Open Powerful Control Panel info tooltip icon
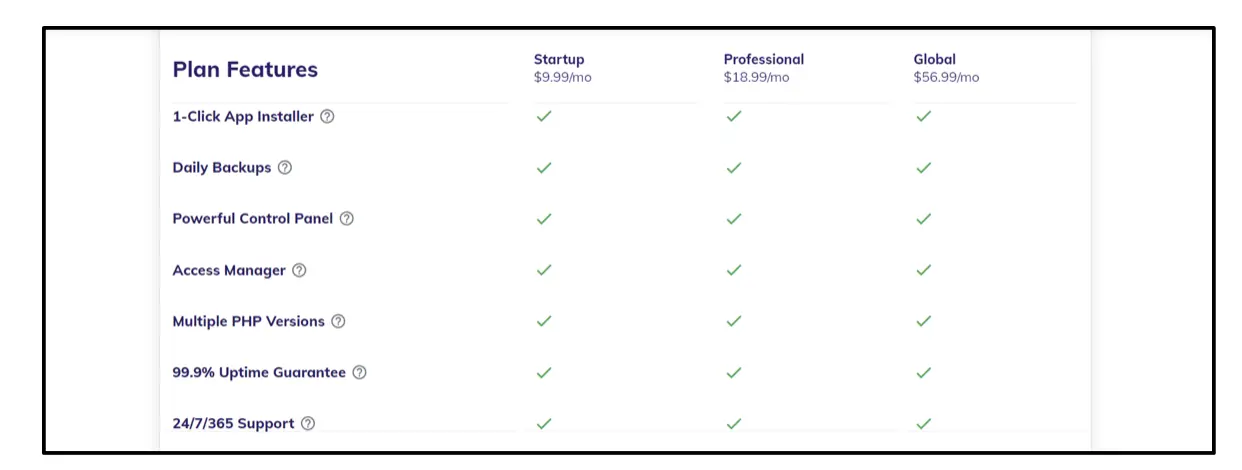 347,219
